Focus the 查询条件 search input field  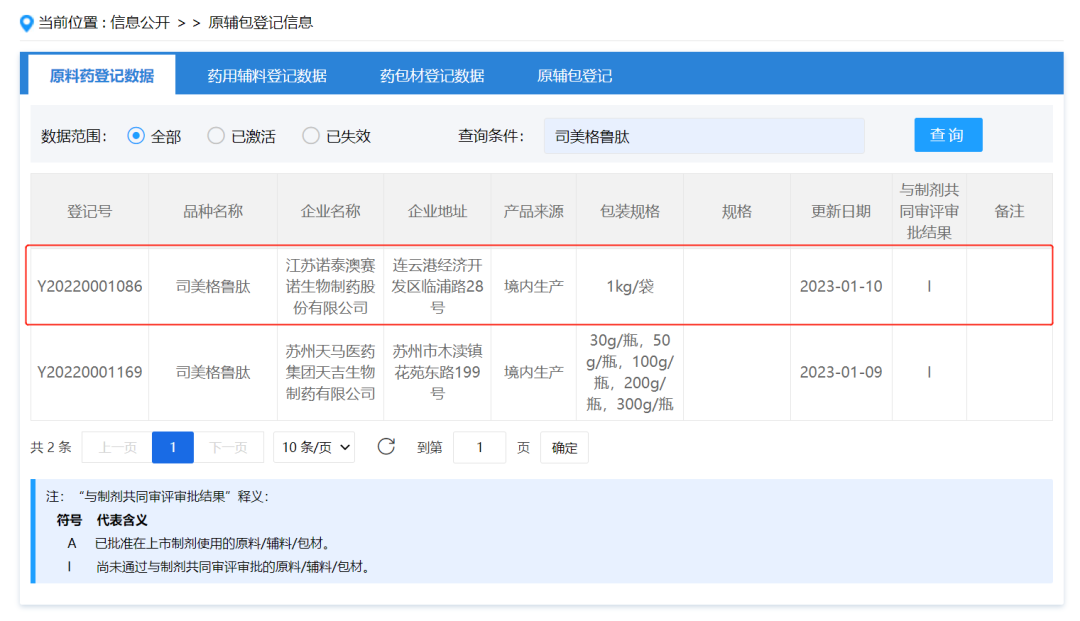[x=704, y=136]
